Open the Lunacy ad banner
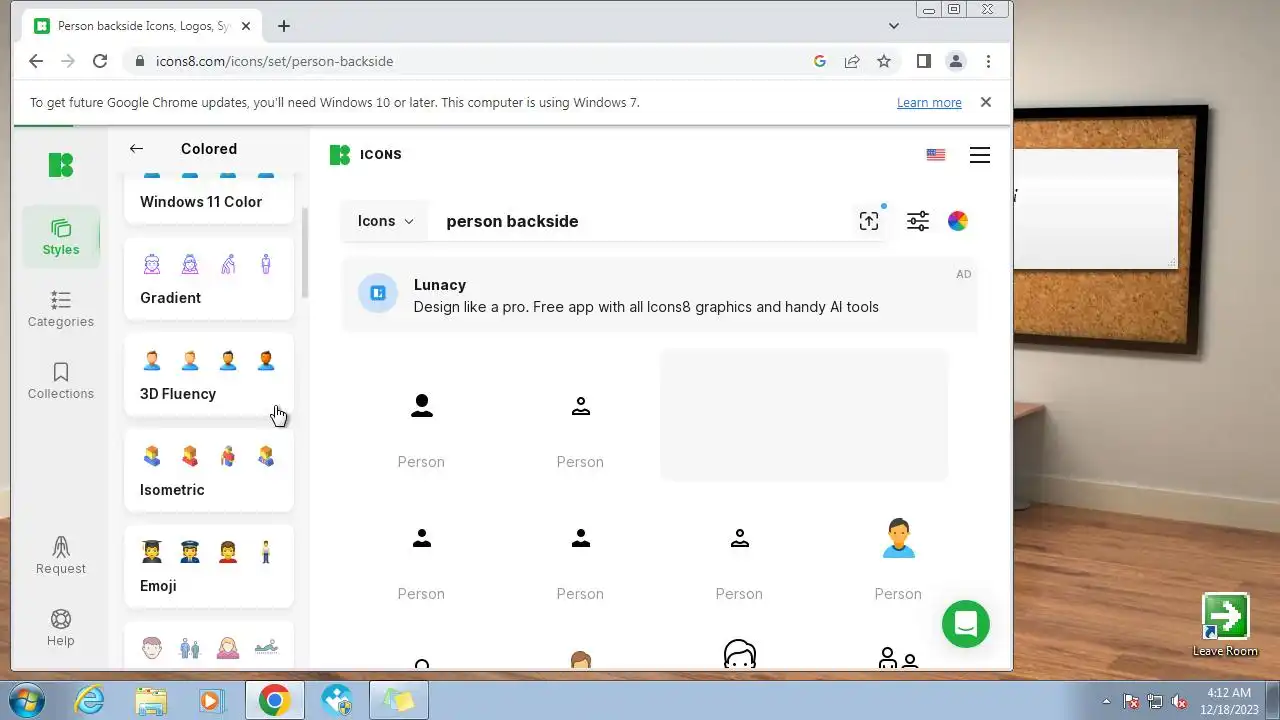Viewport: 1280px width, 720px height. pos(659,295)
